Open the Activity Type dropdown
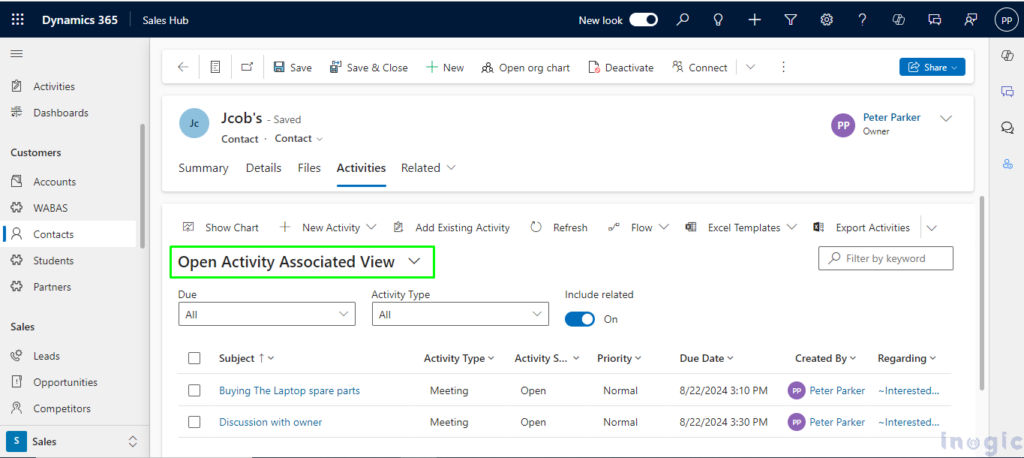Image resolution: width=1024 pixels, height=458 pixels. [460, 314]
